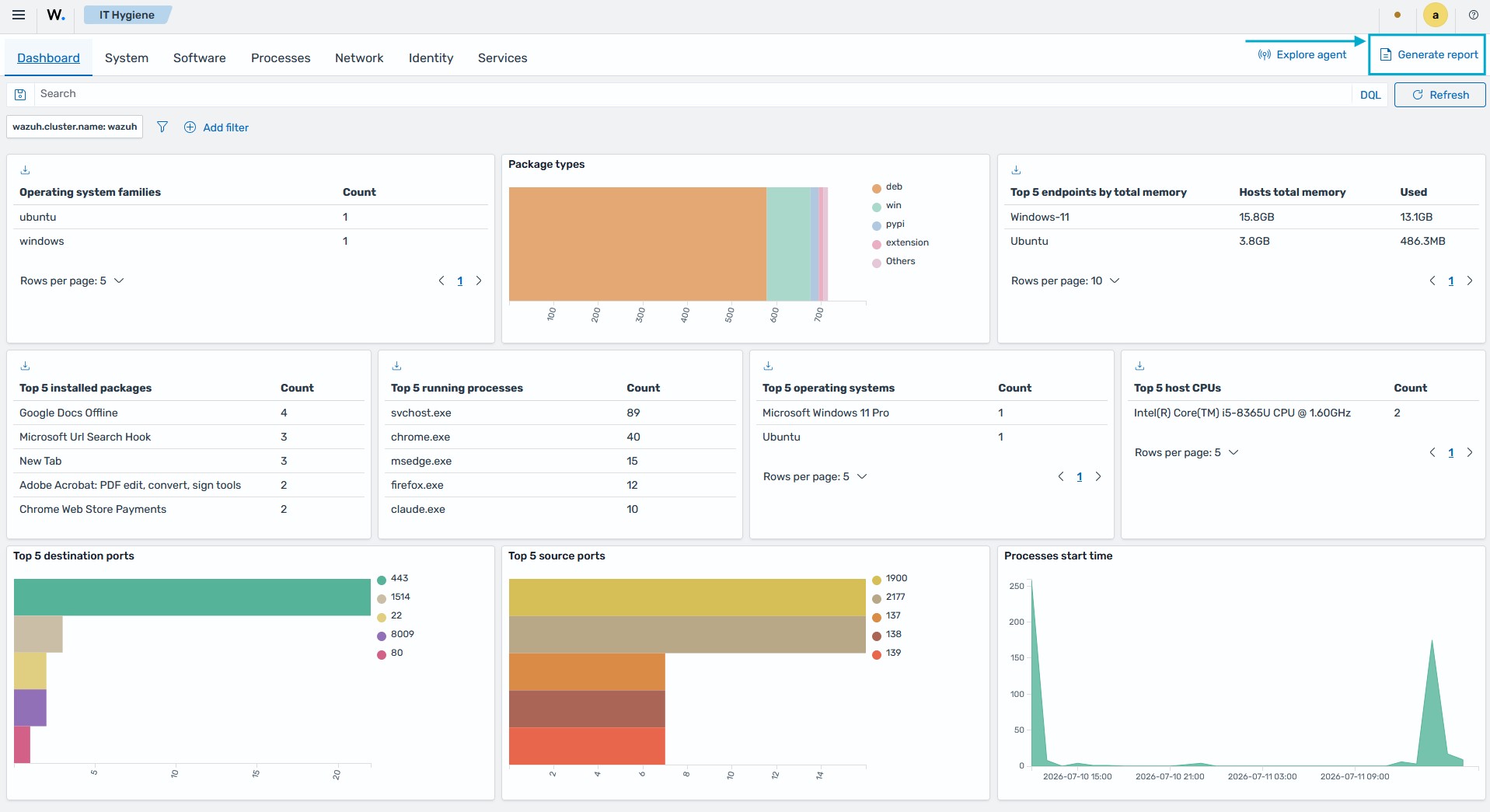
Task: Click the IT Hygiene breadcrumb badge
Action: click(127, 15)
